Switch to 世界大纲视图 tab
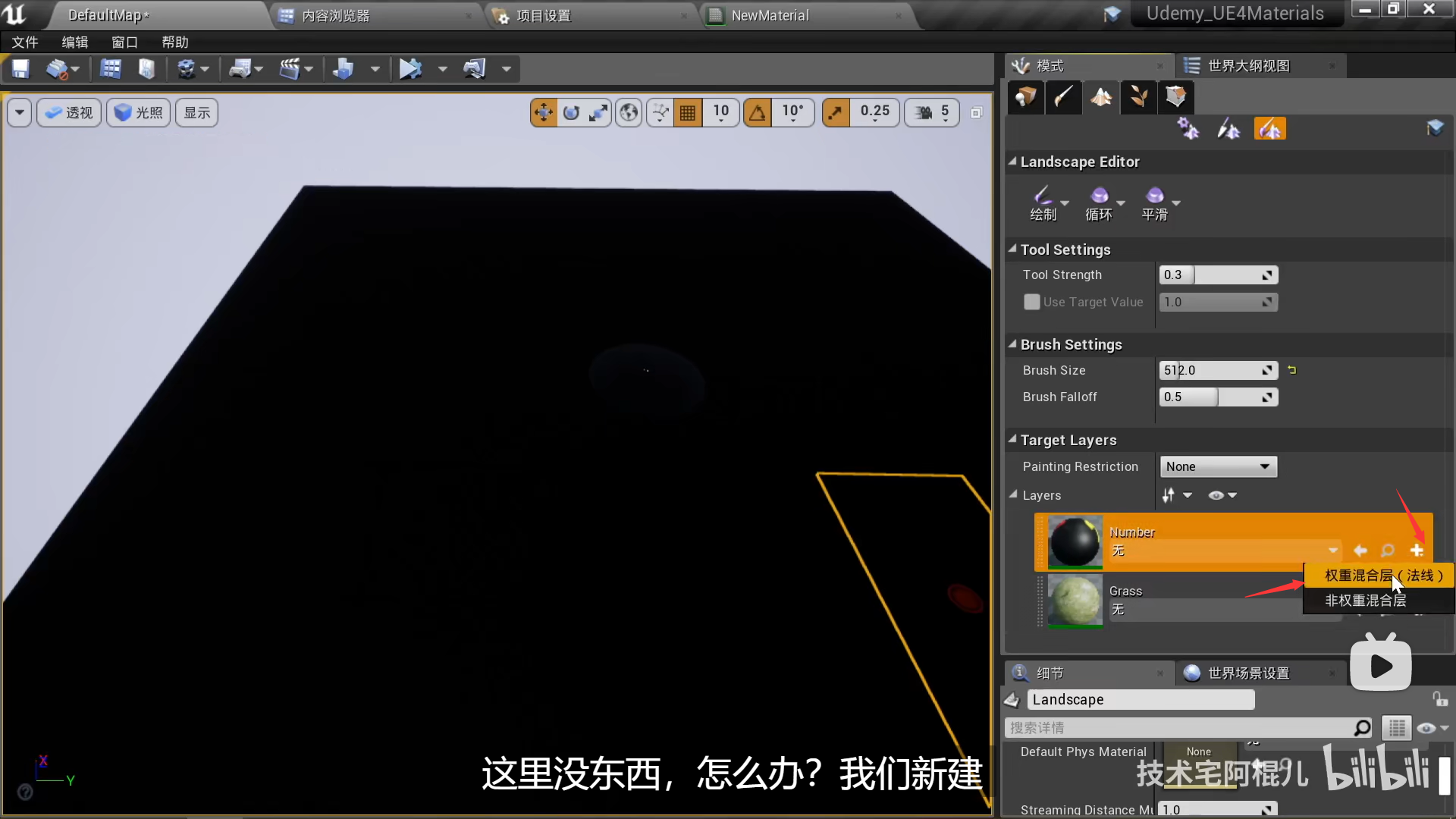 pyautogui.click(x=1248, y=66)
